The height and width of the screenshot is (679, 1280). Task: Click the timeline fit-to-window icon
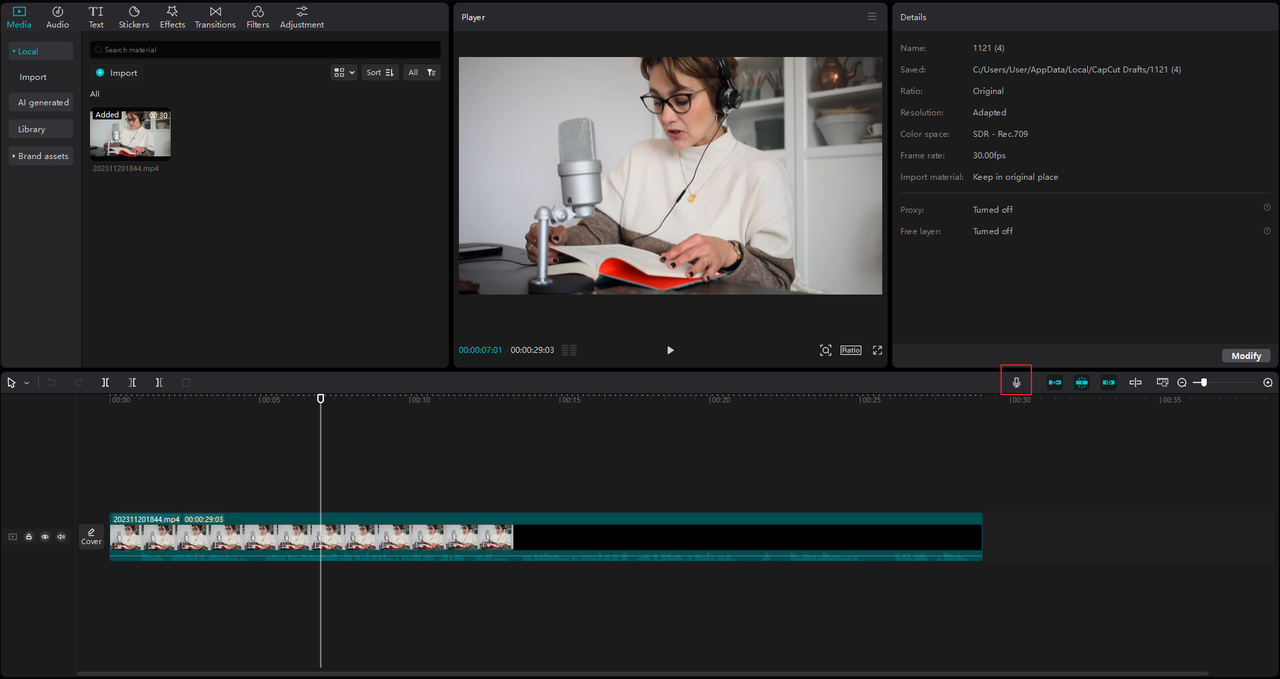pyautogui.click(x=1162, y=383)
